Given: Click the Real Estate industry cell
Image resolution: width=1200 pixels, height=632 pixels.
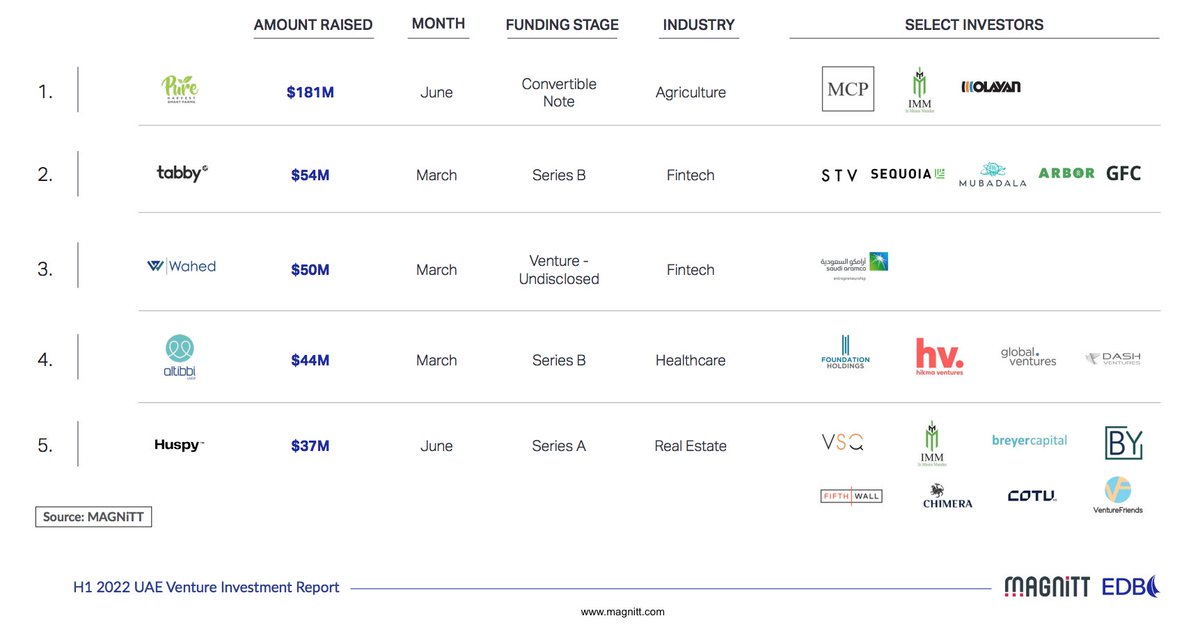Looking at the screenshot, I should coord(691,446).
